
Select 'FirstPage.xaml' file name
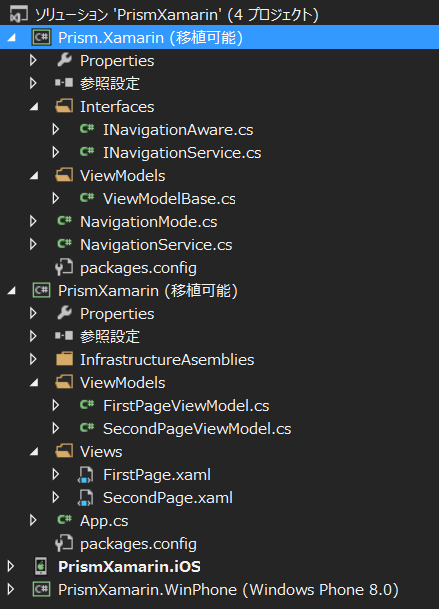pos(157,475)
